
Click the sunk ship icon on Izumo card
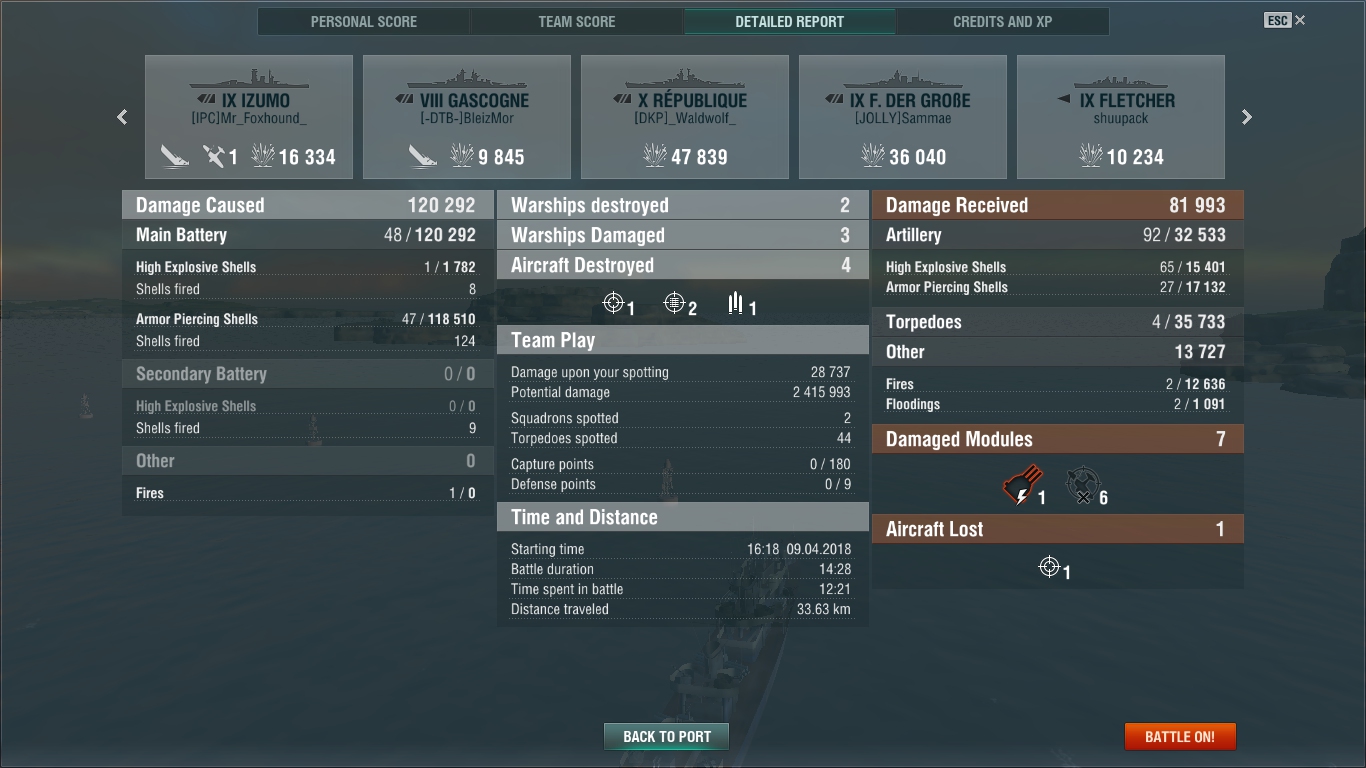point(175,156)
